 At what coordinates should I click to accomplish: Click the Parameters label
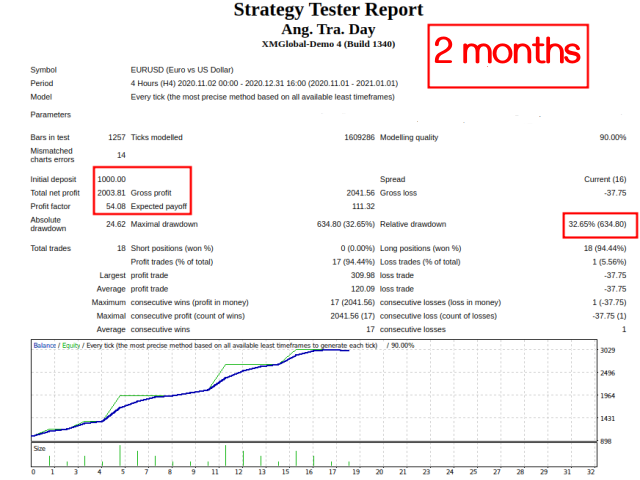point(51,115)
